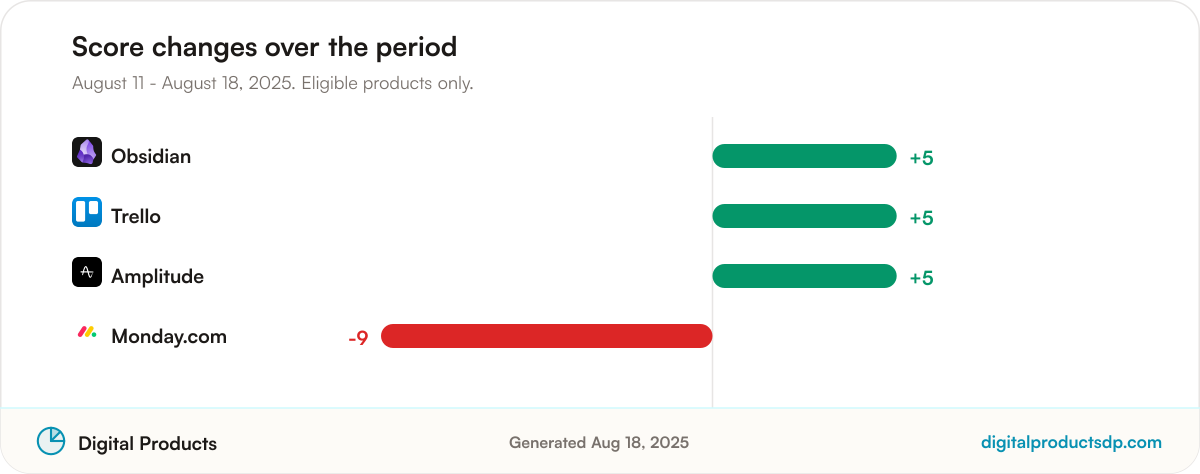Click the Score changes over the period title
The image size is (1200, 474).
(264, 46)
